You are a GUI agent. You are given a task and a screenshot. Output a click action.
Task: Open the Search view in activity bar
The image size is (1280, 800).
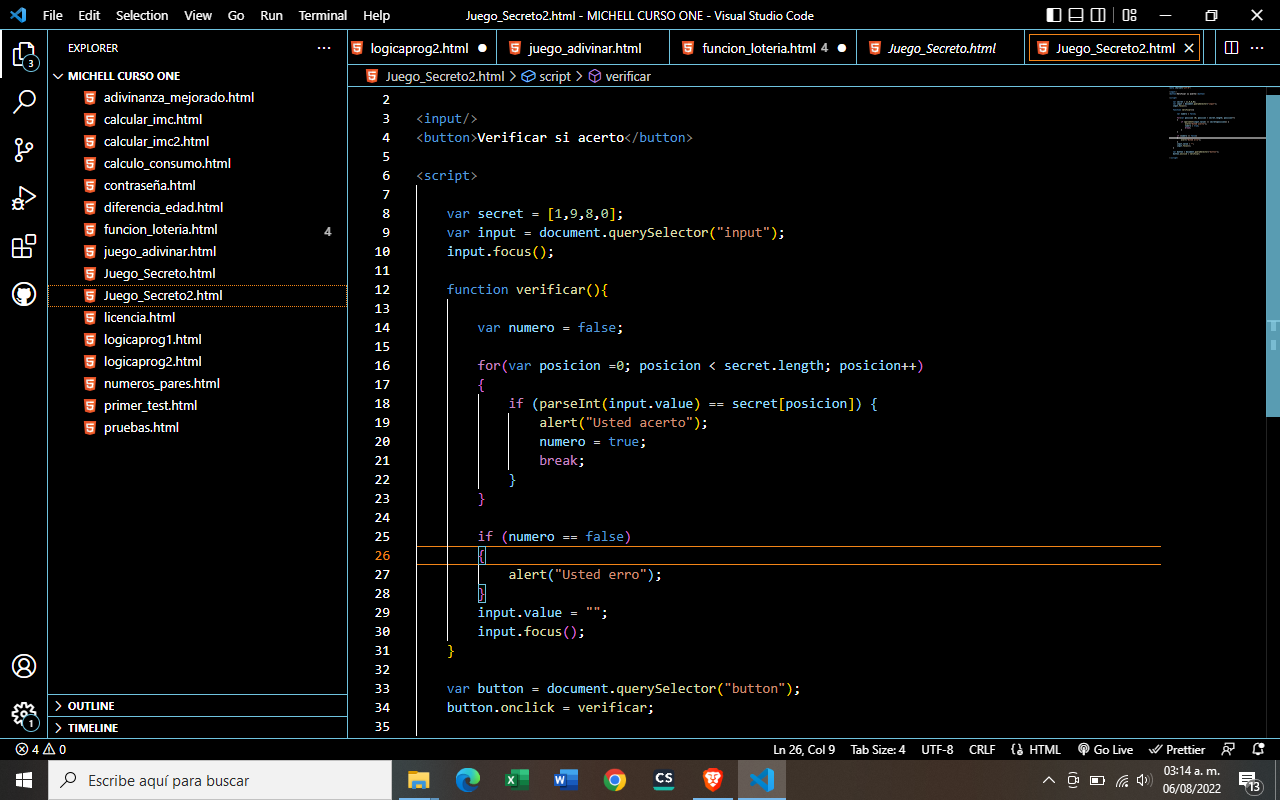coord(24,102)
